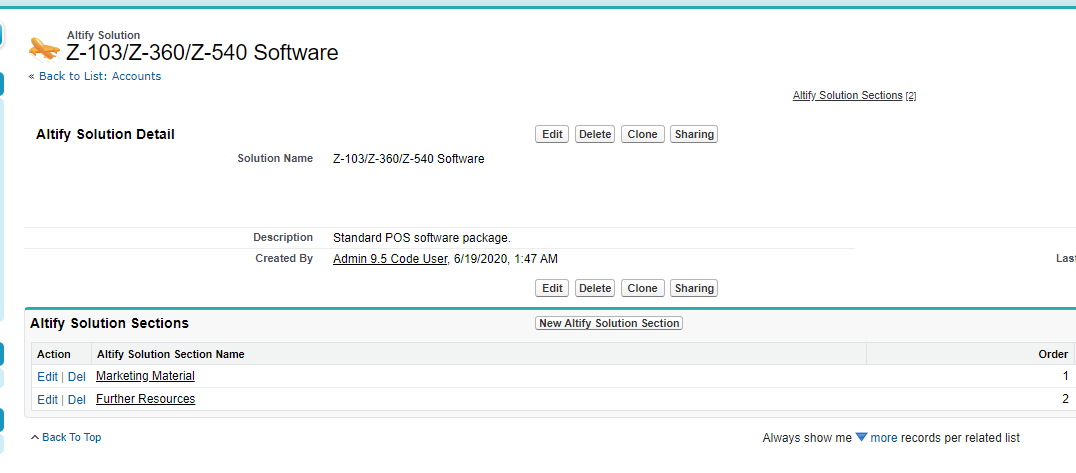1076x473 pixels.
Task: Edit the Marketing Material section row
Action: coord(47,376)
